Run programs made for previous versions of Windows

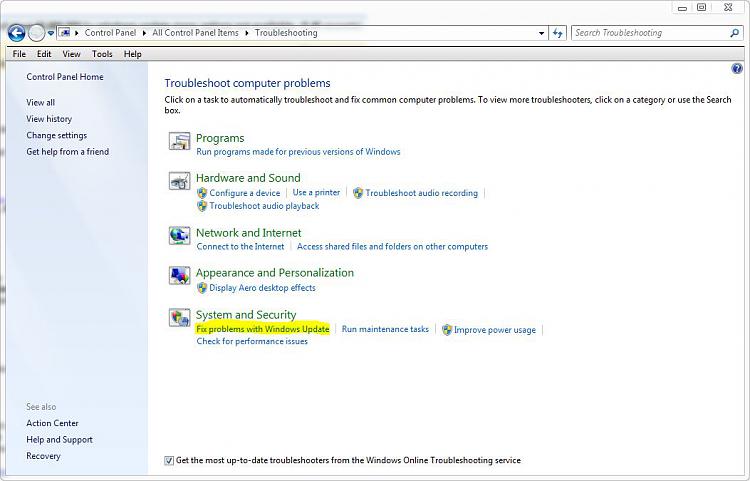[x=298, y=152]
